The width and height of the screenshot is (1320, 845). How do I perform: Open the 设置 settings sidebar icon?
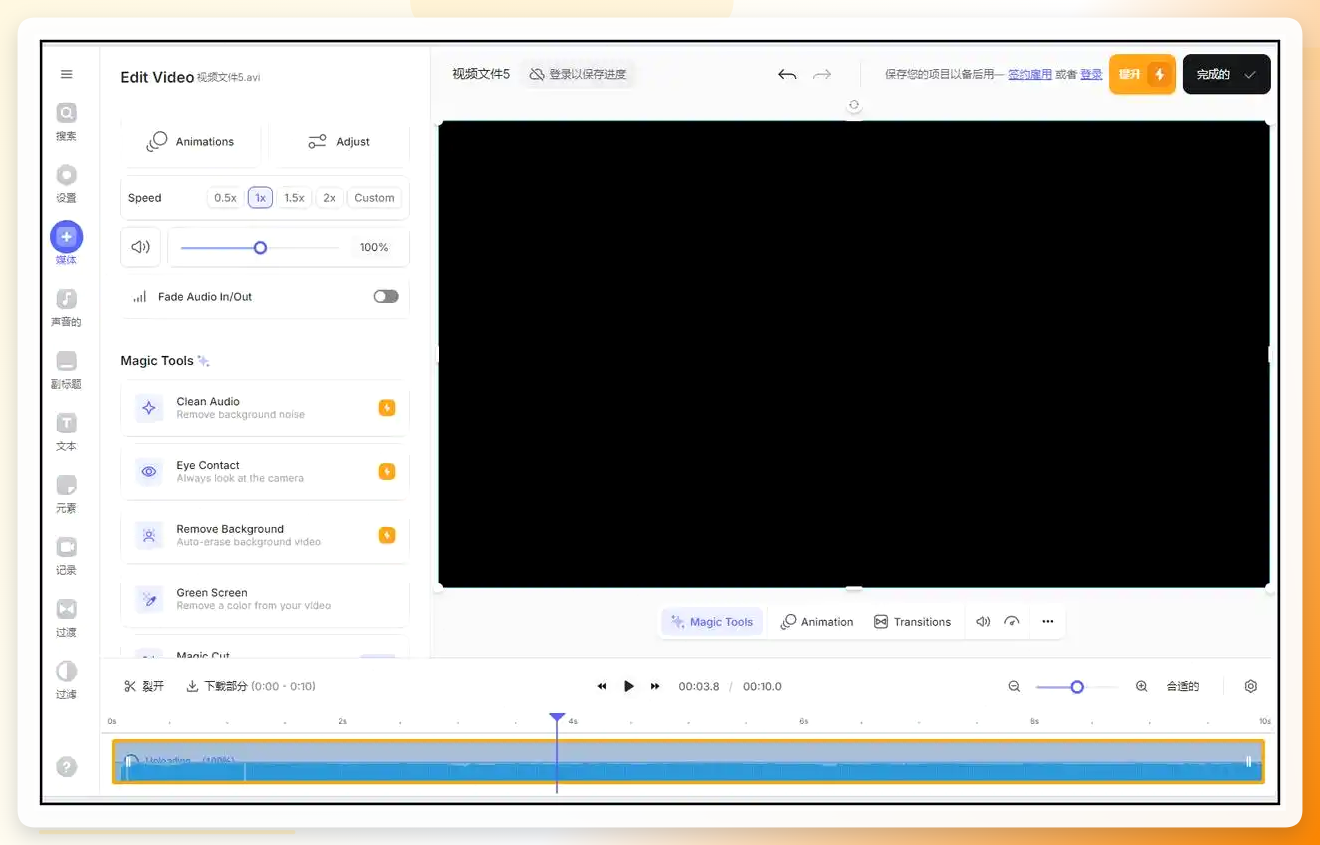pyautogui.click(x=66, y=175)
